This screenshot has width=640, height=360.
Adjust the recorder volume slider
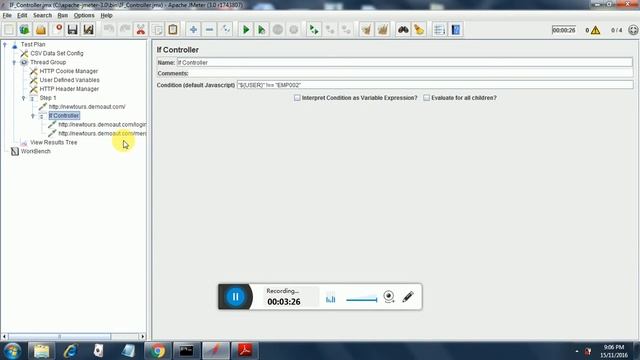tap(362, 300)
